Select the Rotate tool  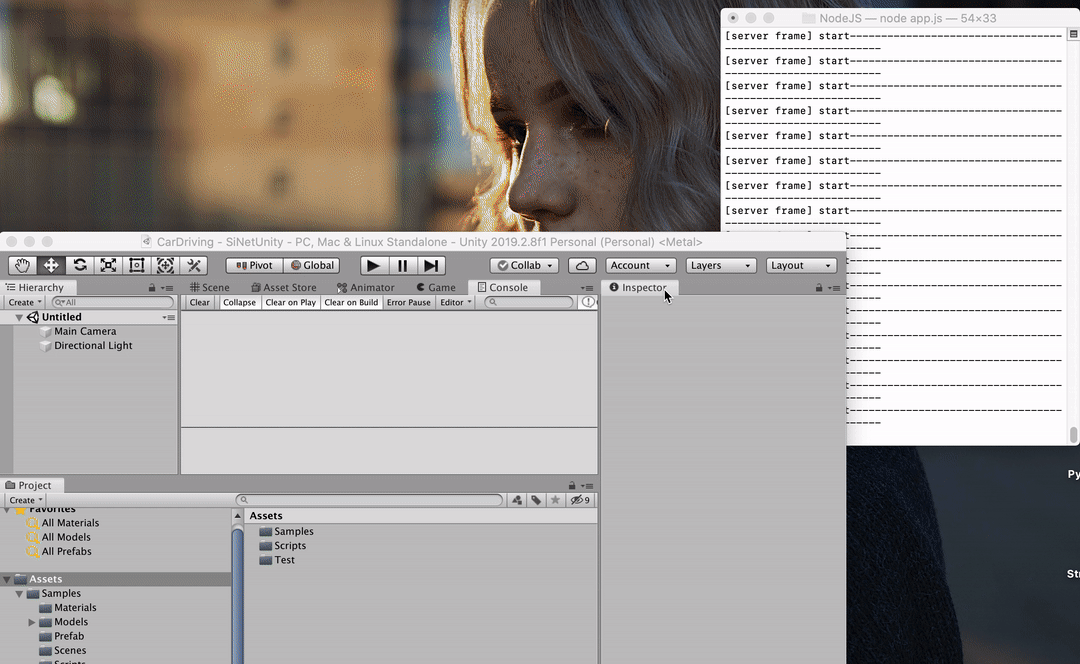click(x=80, y=265)
